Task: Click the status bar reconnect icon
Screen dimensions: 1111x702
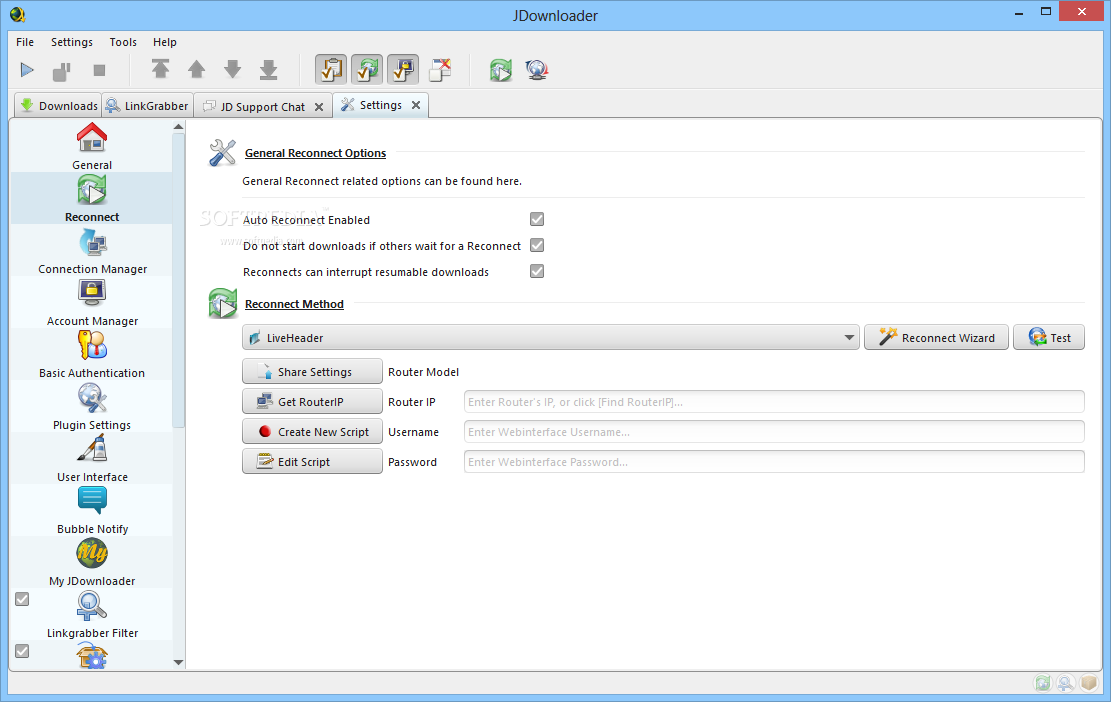Action: (1042, 683)
